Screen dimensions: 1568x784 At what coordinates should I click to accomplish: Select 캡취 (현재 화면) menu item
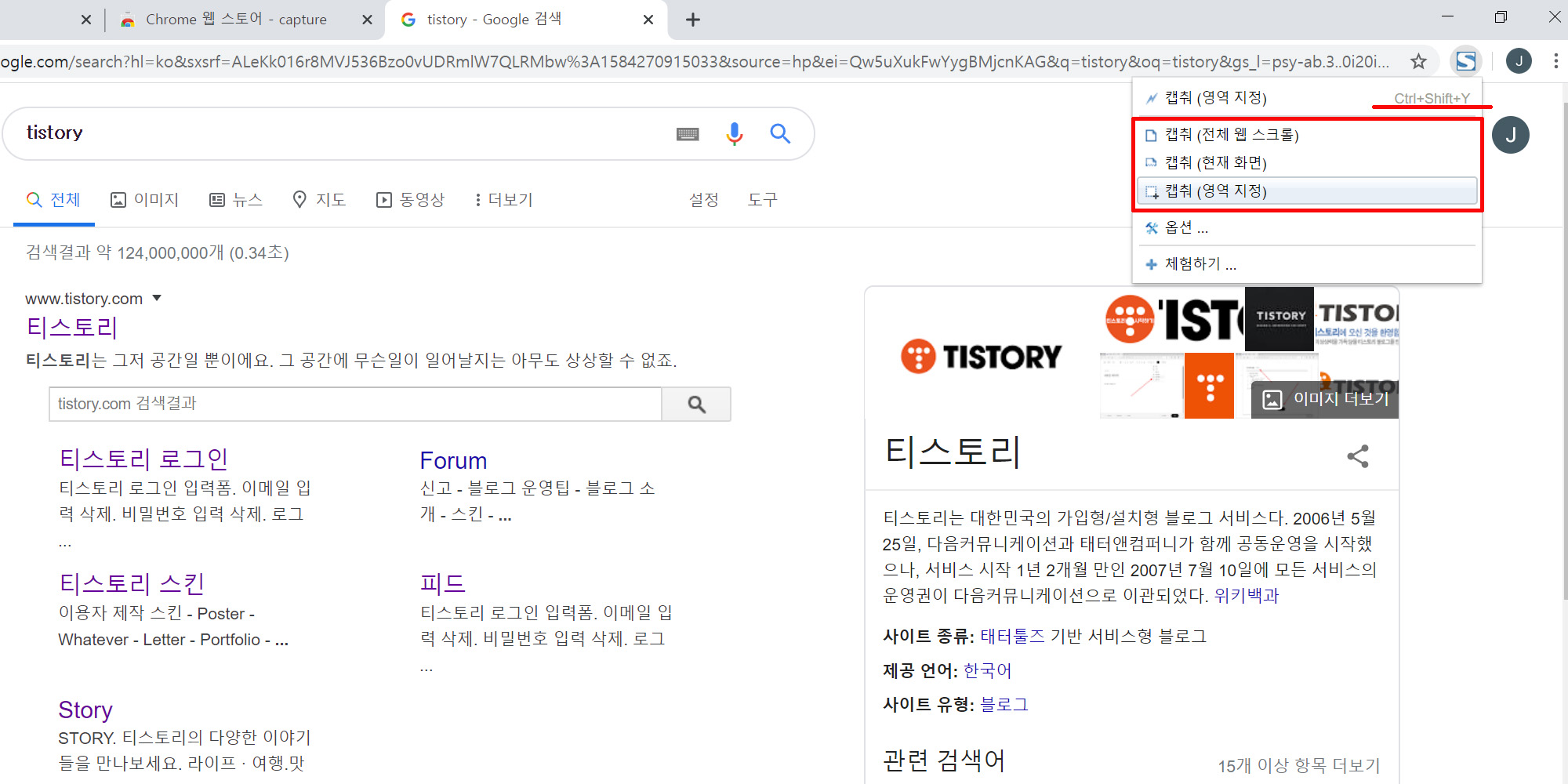click(x=1307, y=162)
